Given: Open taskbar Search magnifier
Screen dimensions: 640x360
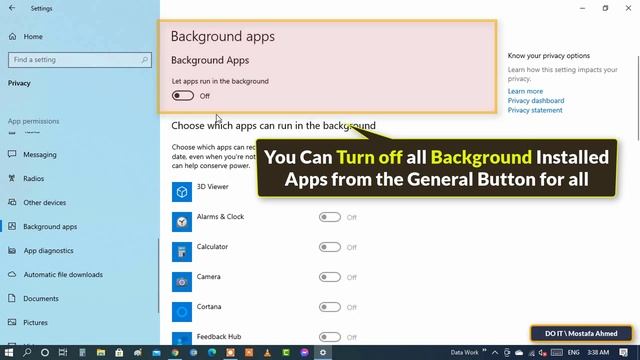Looking at the screenshot, I should (x=27, y=352).
